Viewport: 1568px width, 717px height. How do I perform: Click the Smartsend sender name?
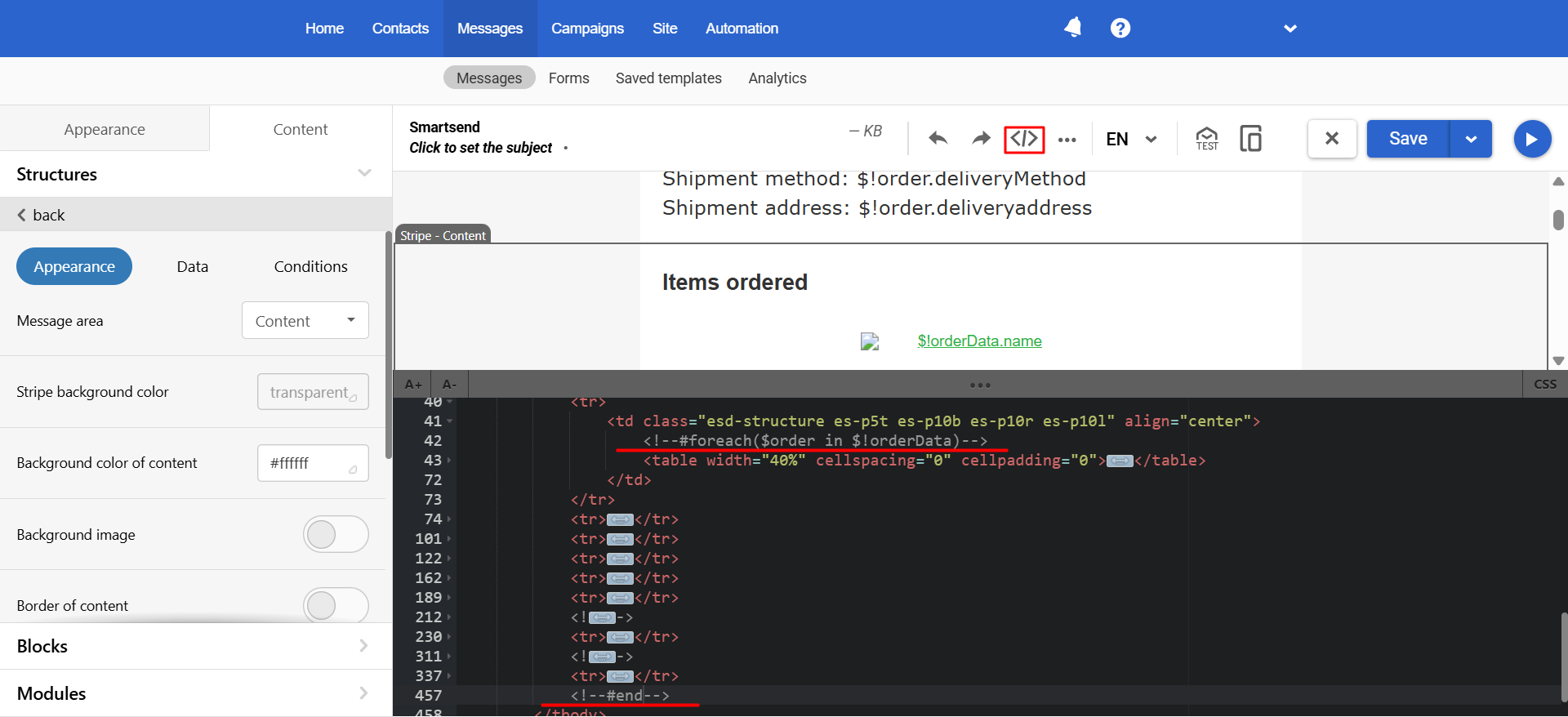[444, 127]
